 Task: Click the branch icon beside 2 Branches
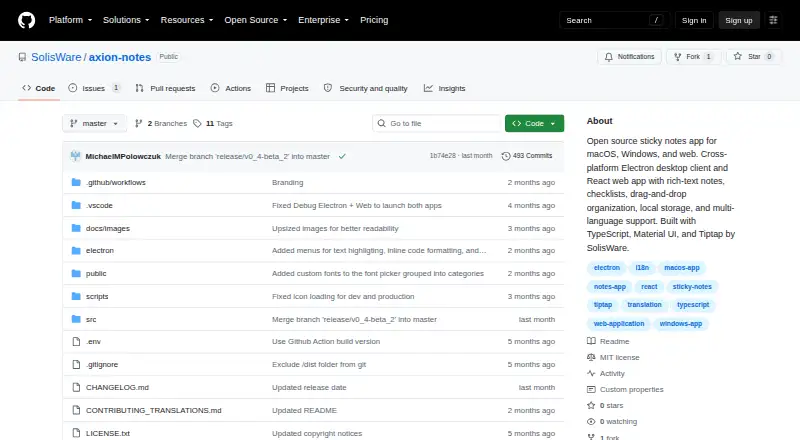pyautogui.click(x=138, y=124)
